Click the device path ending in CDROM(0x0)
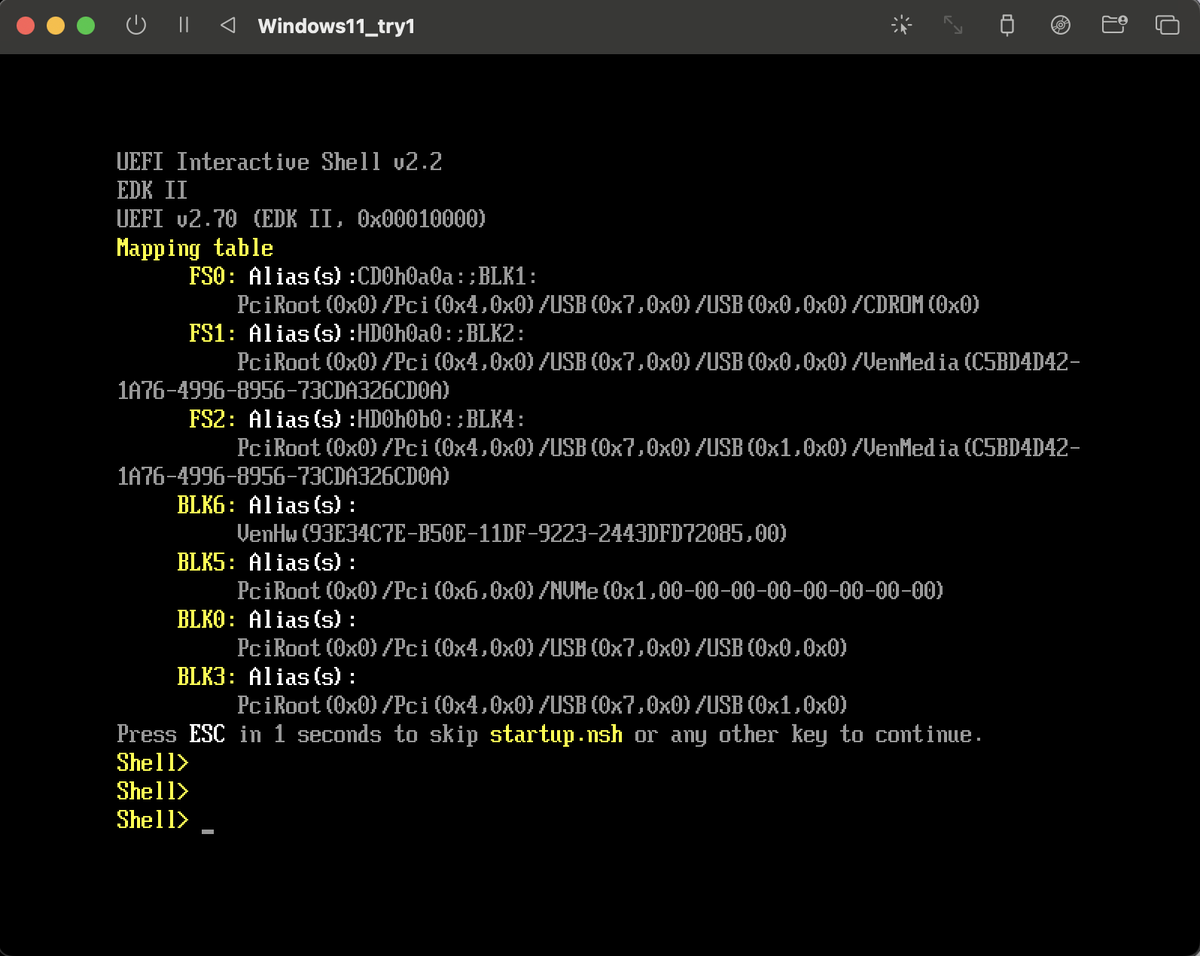This screenshot has width=1200, height=956. click(609, 305)
